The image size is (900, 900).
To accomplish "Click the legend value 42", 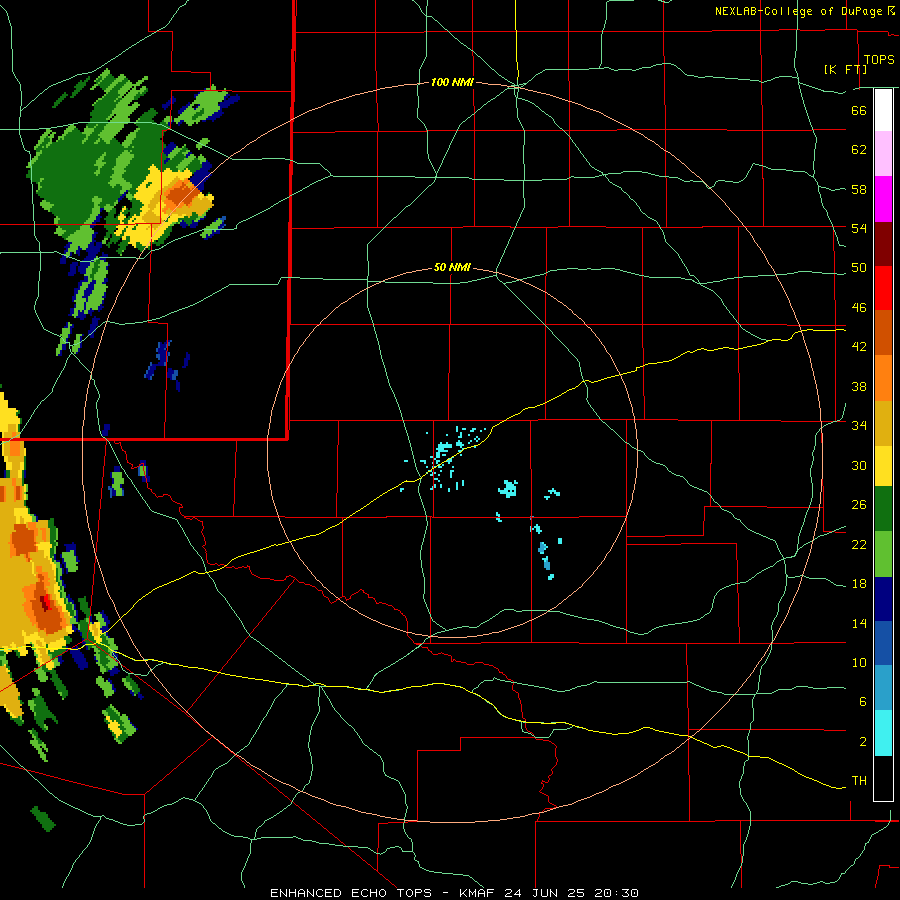I will click(859, 347).
